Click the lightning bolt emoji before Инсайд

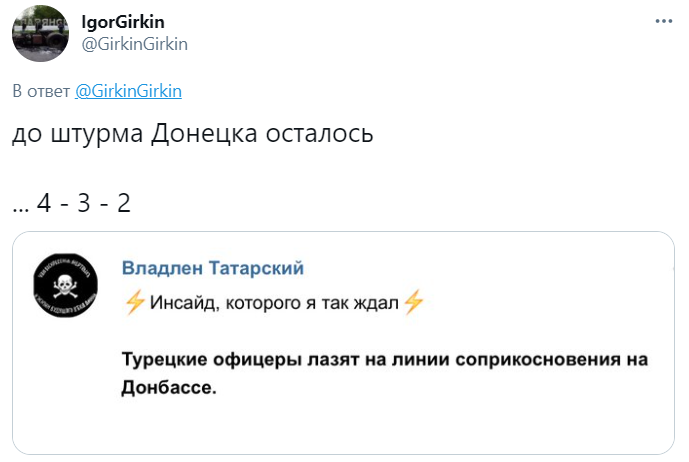(134, 304)
